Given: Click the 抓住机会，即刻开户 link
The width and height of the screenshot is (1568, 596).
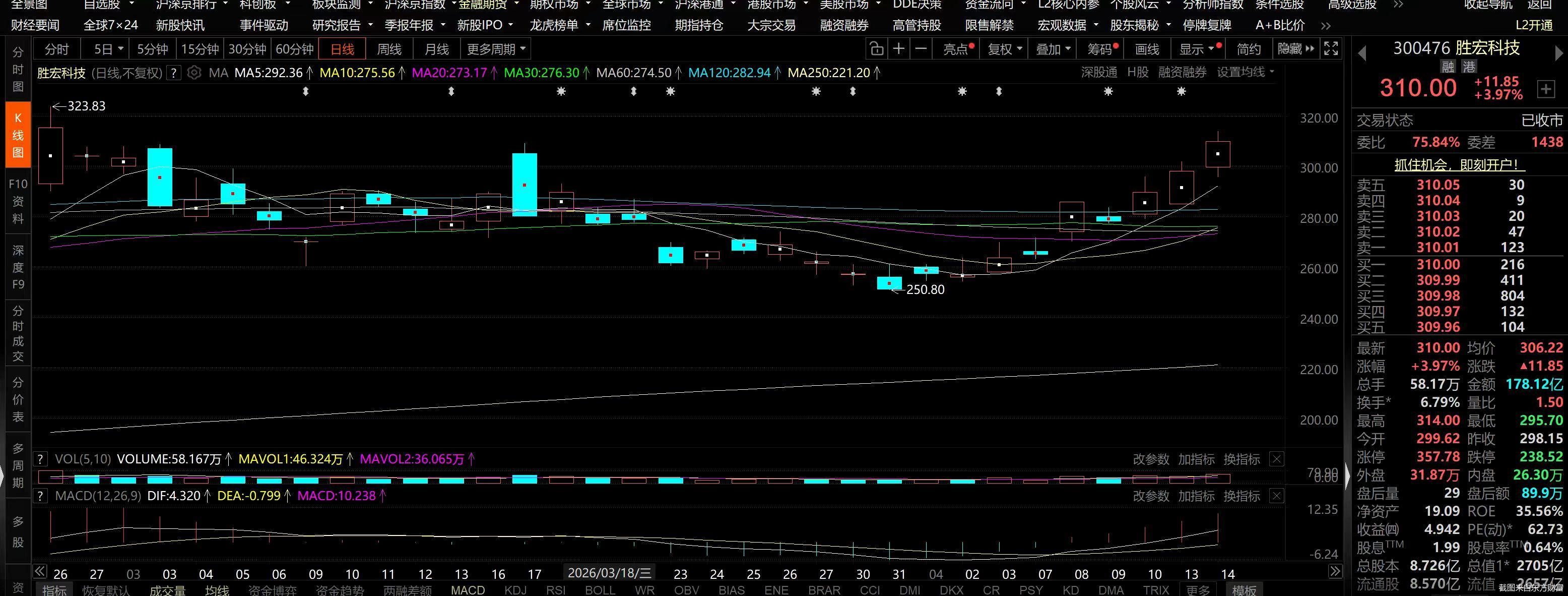Looking at the screenshot, I should [1459, 164].
